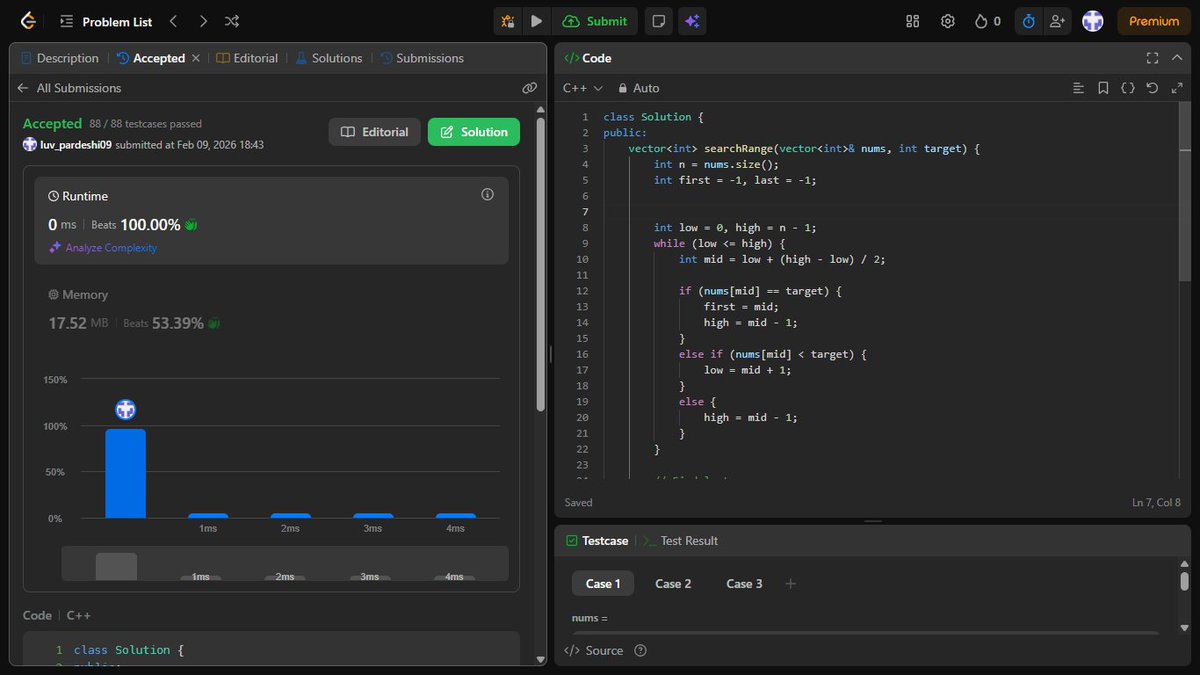Click the invite user icon
The width and height of the screenshot is (1200, 675).
(x=1058, y=20)
